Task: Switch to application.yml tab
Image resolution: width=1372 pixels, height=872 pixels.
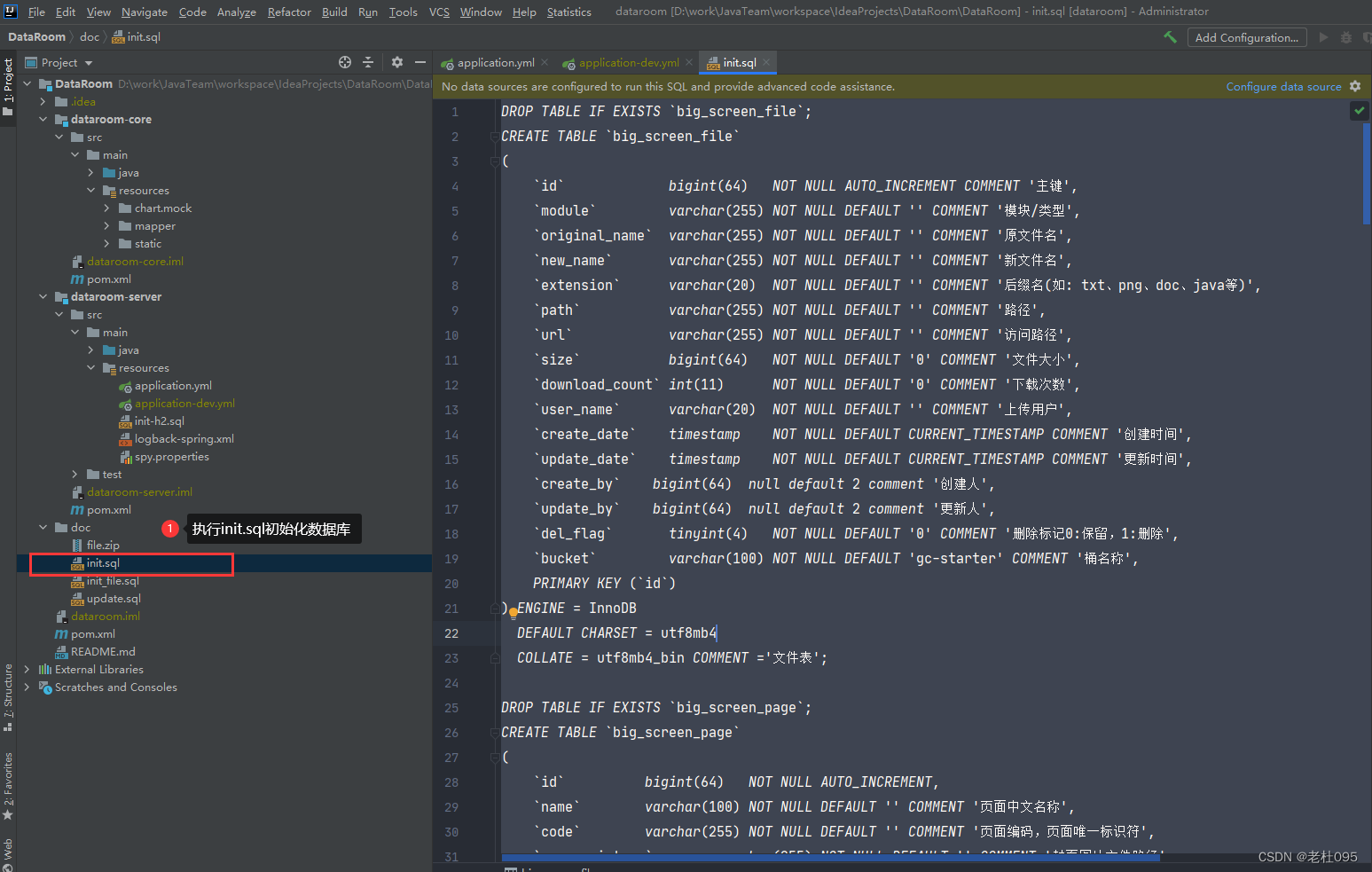Action: (496, 62)
